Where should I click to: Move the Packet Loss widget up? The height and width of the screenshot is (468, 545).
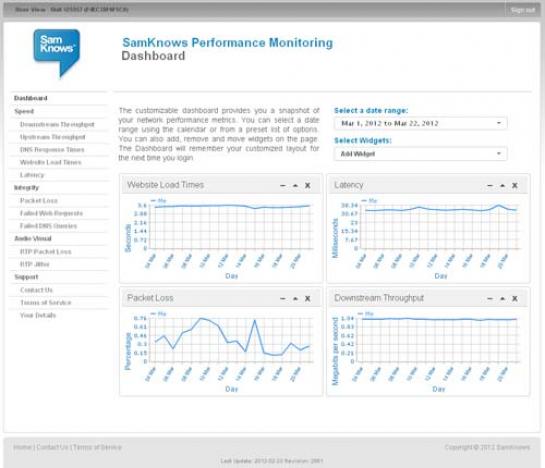[295, 299]
